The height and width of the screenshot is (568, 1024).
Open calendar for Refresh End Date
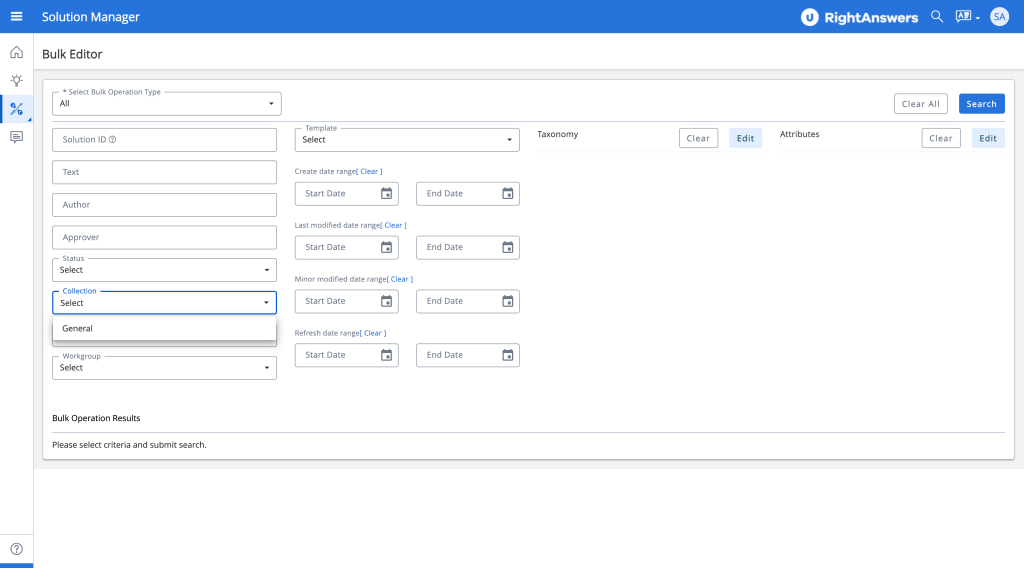click(x=507, y=355)
